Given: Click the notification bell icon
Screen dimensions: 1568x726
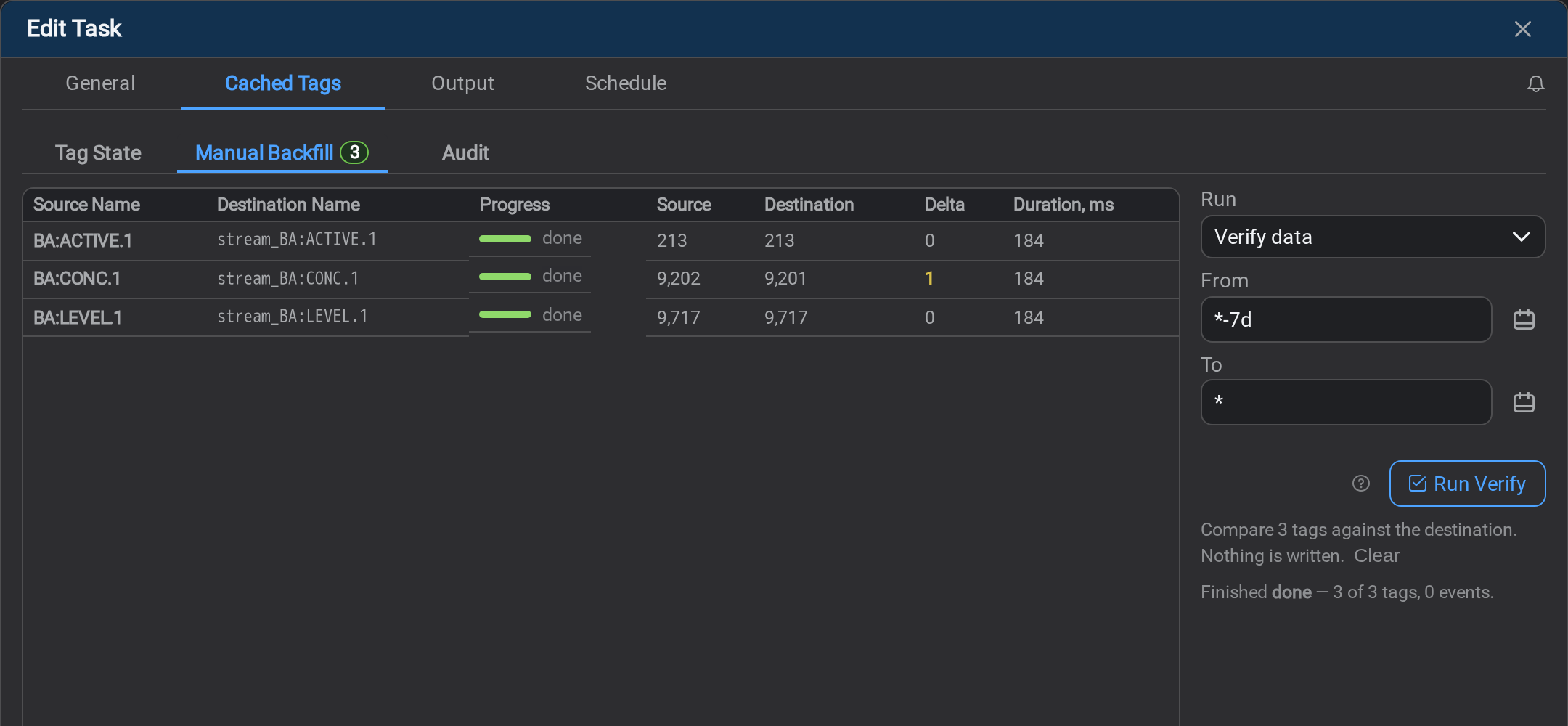Looking at the screenshot, I should 1535,84.
